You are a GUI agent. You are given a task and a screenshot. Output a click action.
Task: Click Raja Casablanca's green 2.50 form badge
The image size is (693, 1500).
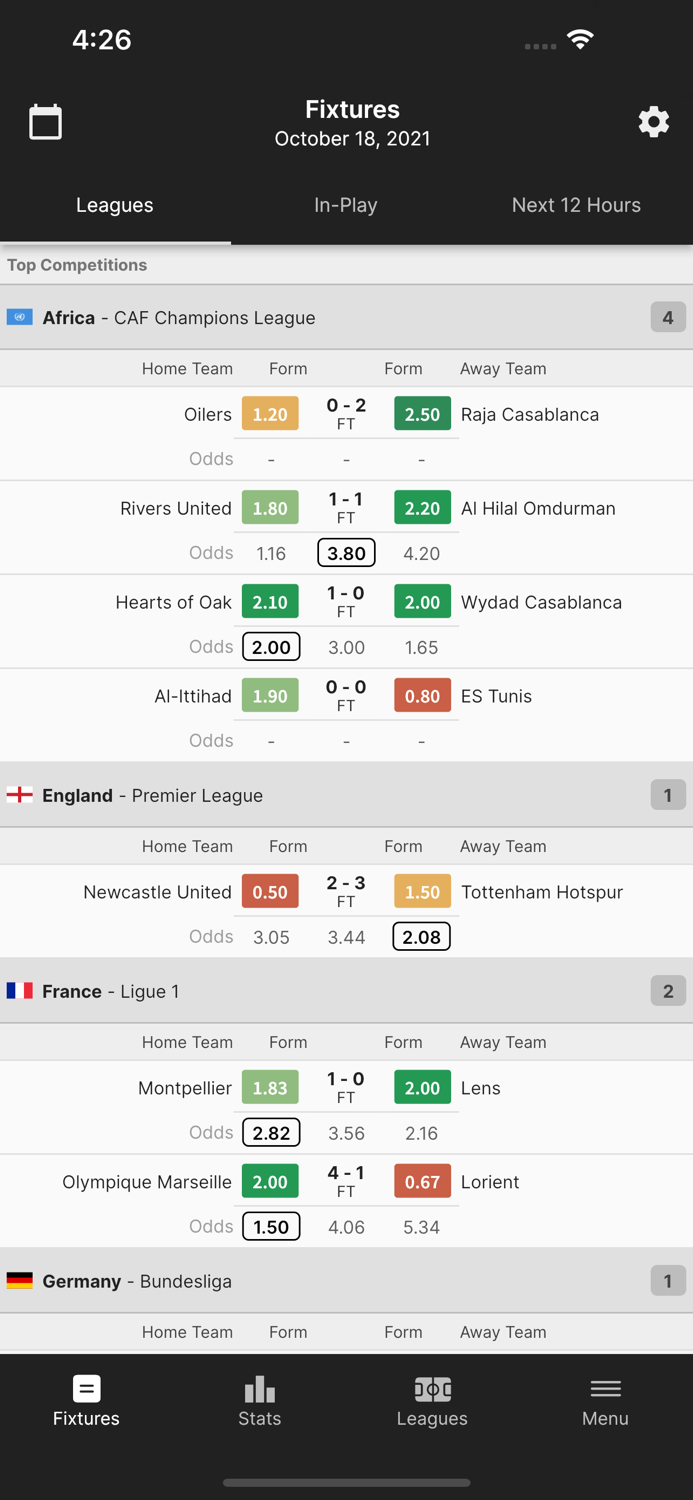coord(422,413)
